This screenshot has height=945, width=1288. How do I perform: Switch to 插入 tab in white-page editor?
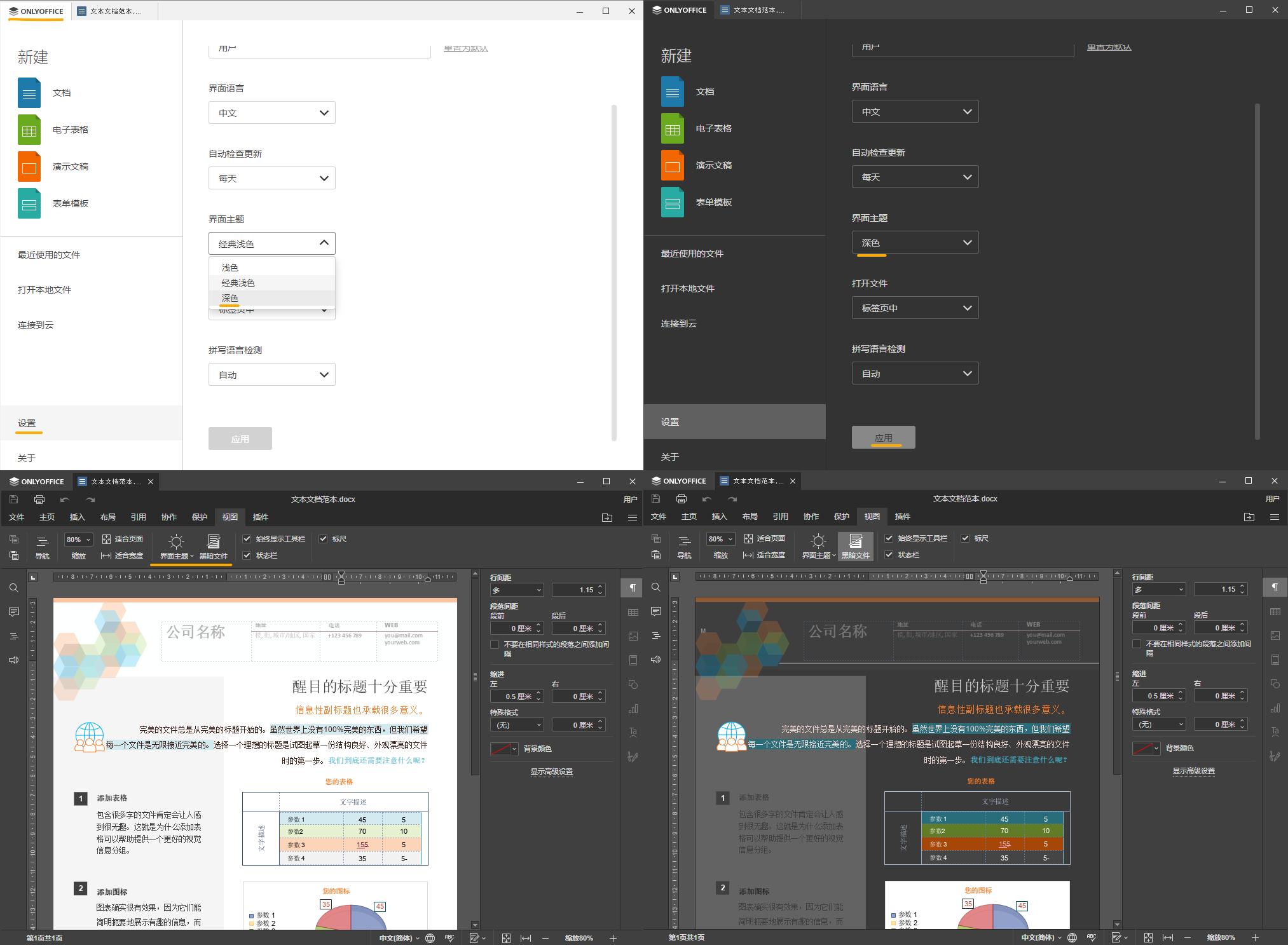pos(77,517)
